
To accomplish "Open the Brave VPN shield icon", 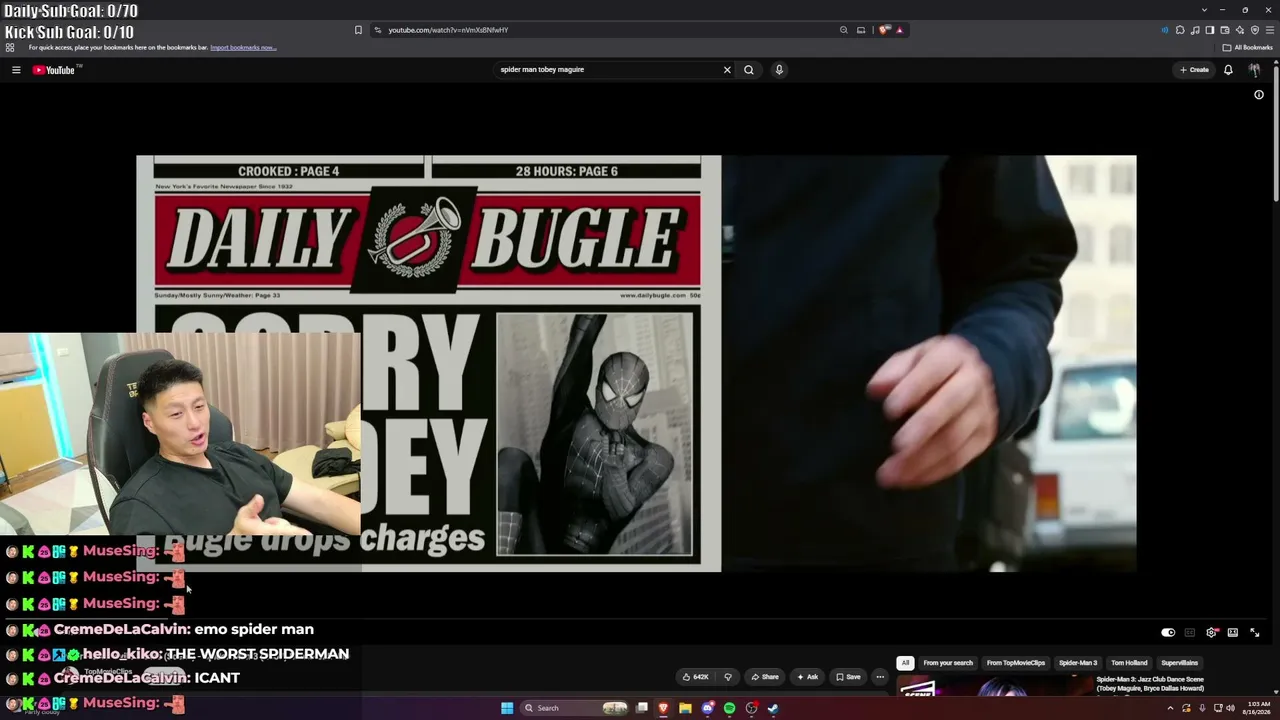I will [x=1255, y=30].
